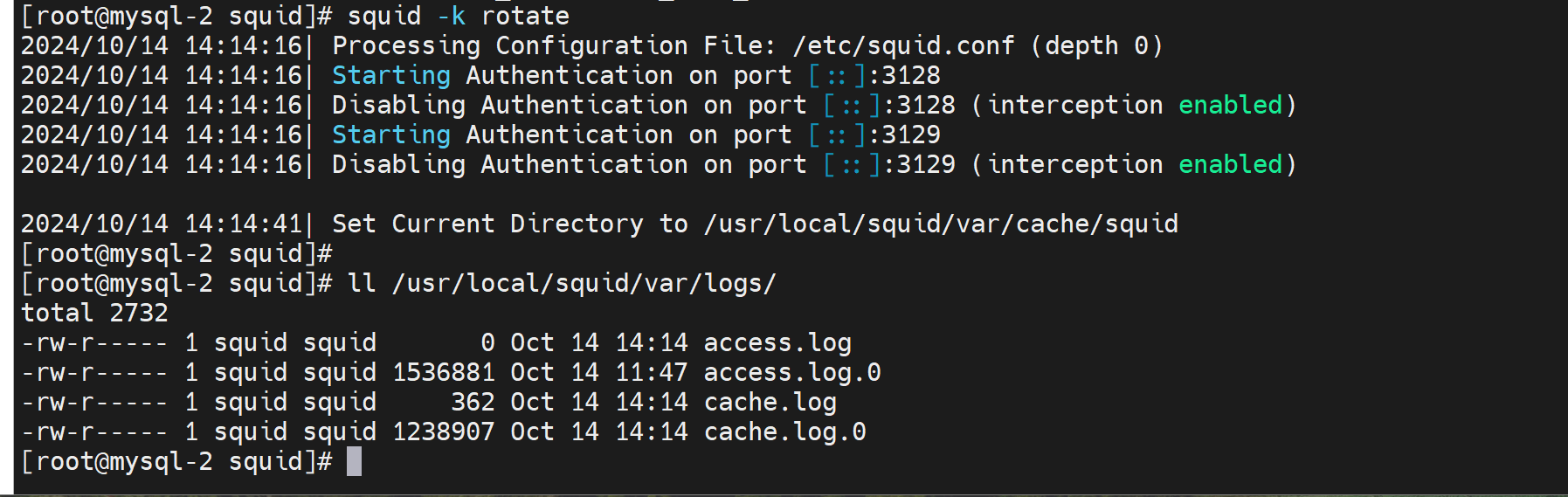Click the empty prompt line above the ll command
The height and width of the screenshot is (497, 1568).
coord(175,253)
